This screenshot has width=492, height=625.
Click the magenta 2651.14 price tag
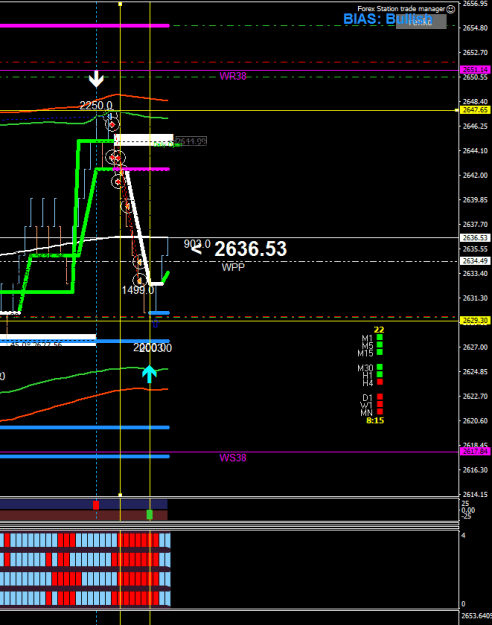[x=475, y=70]
